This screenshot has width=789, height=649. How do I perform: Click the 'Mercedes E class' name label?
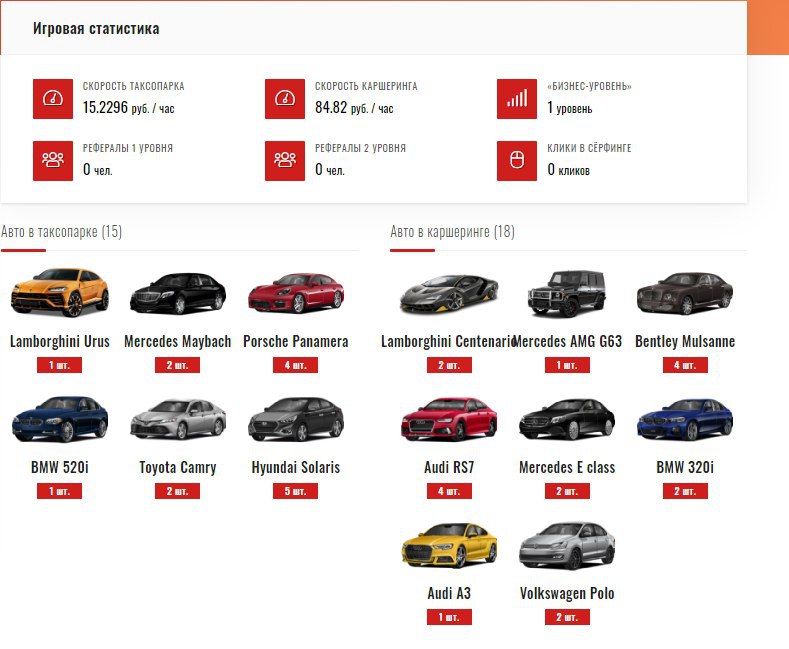pos(567,467)
